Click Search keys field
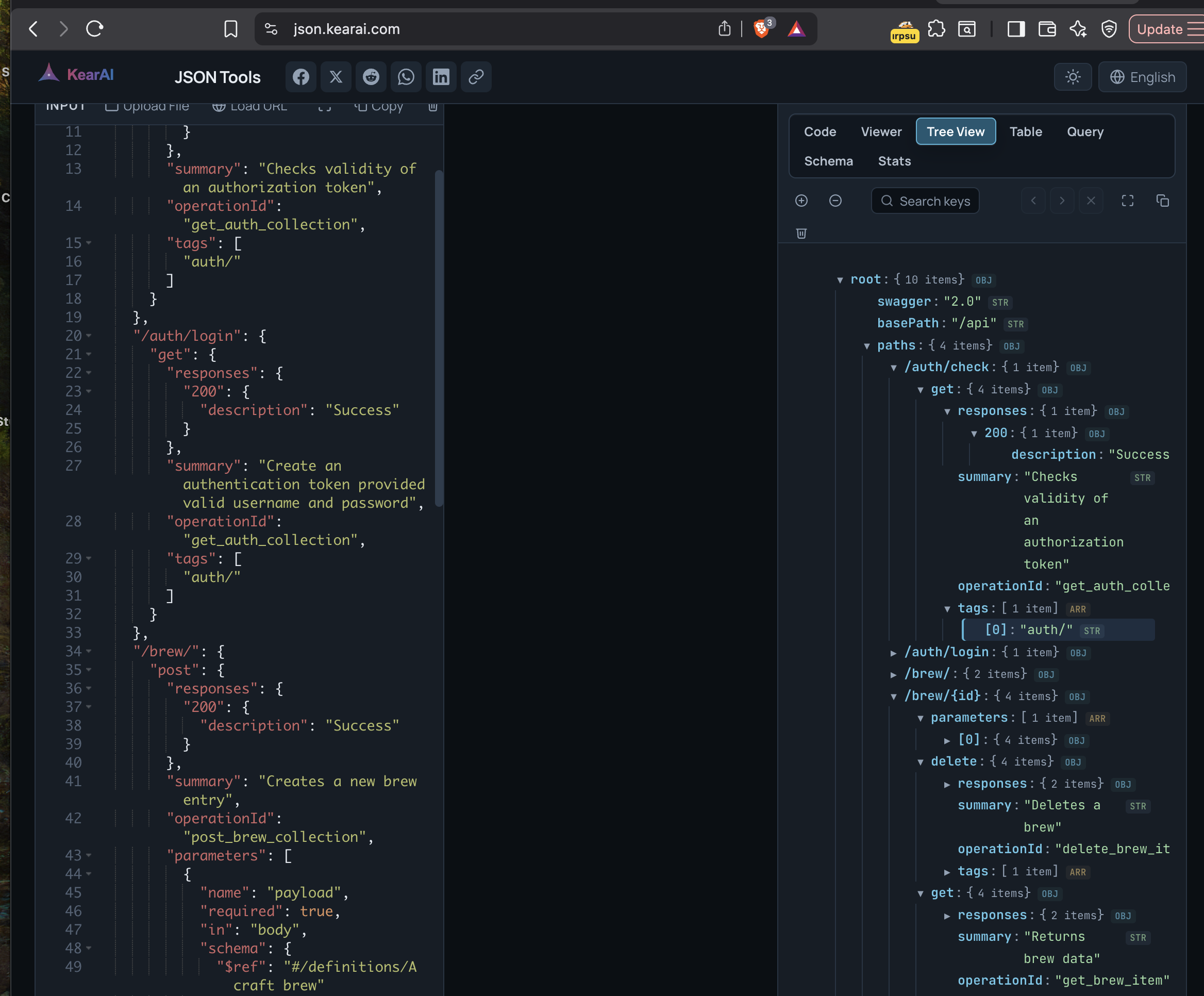The image size is (1204, 996). 925,201
